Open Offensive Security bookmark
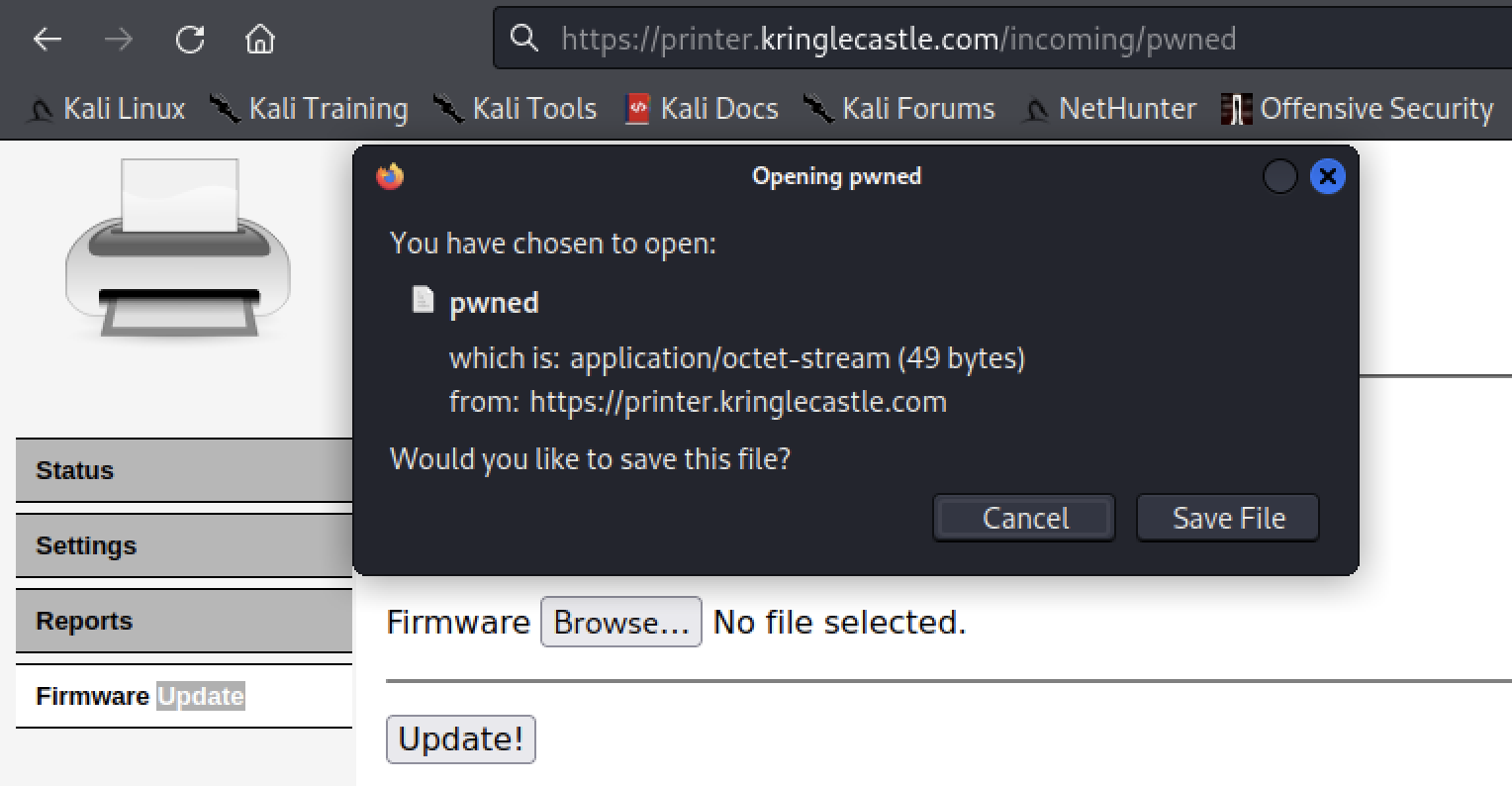The width and height of the screenshot is (1512, 786). click(1357, 108)
